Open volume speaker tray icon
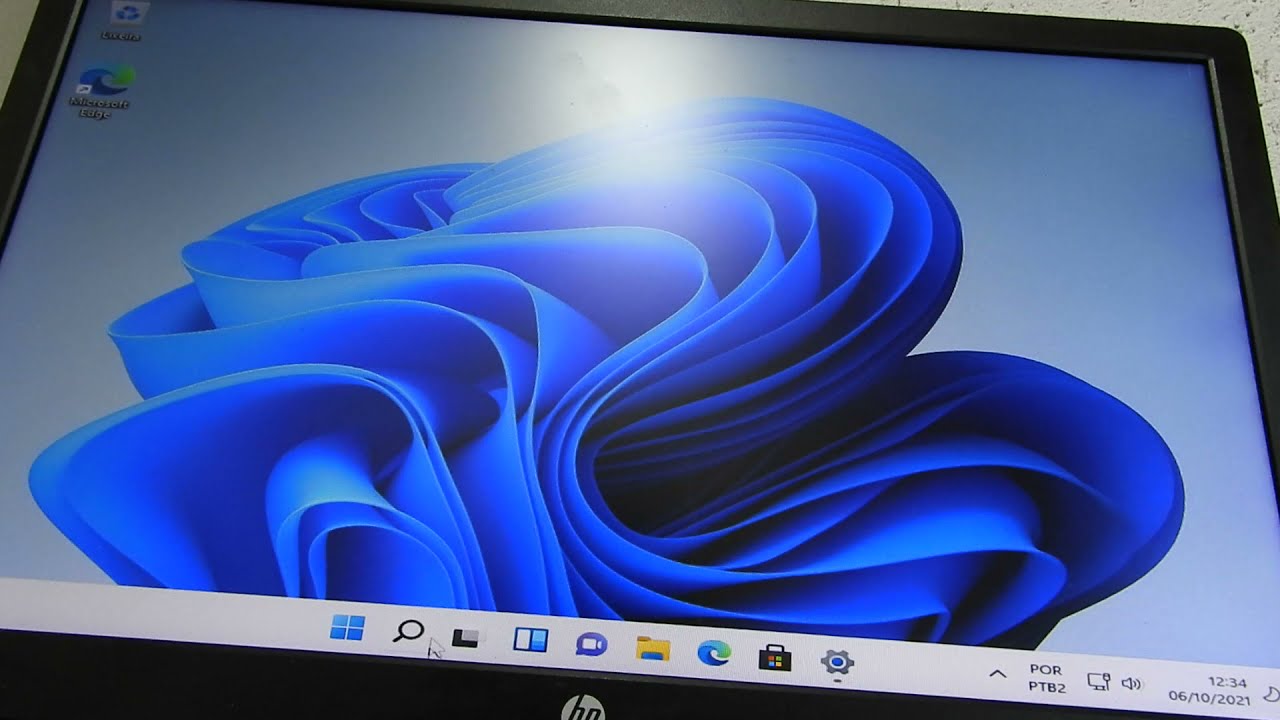Viewport: 1280px width, 720px height. [x=1132, y=685]
